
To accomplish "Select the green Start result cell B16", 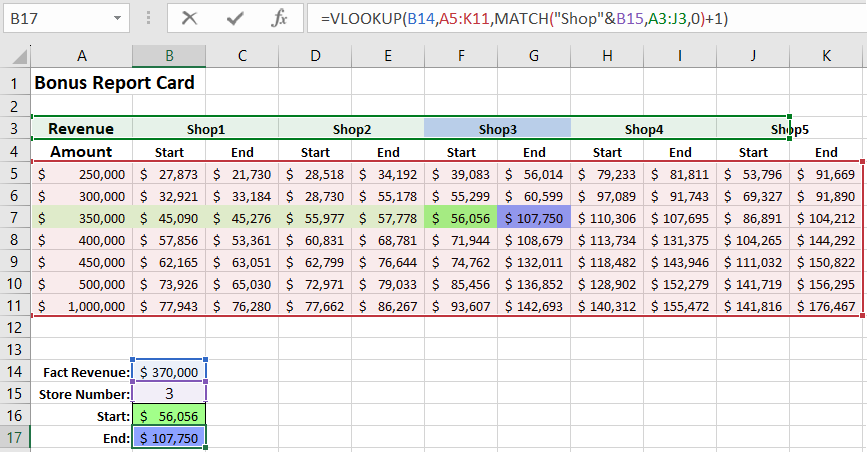I will pyautogui.click(x=169, y=416).
